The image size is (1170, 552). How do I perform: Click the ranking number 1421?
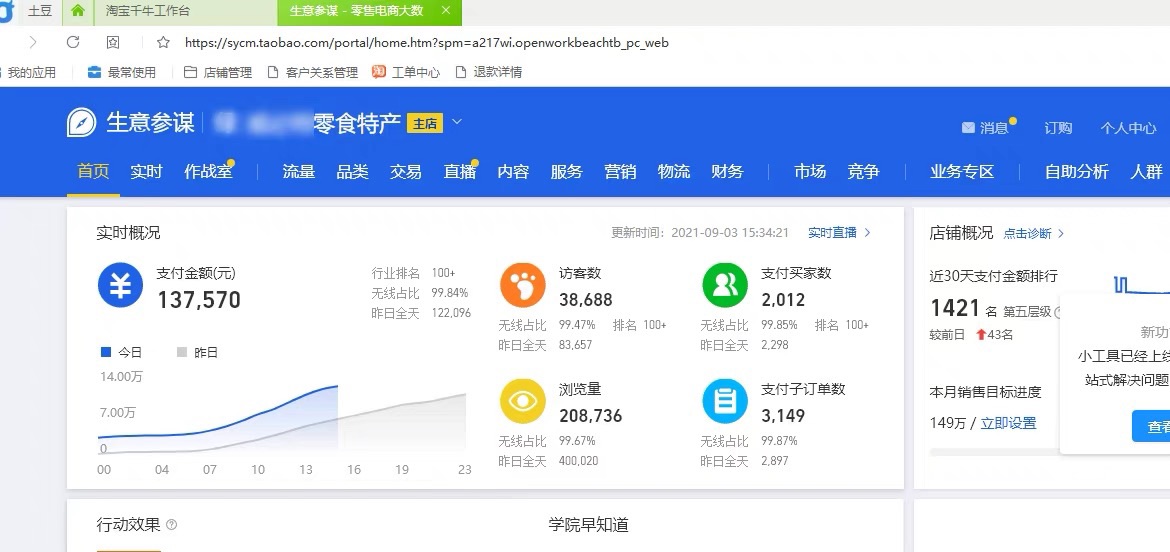click(x=954, y=307)
